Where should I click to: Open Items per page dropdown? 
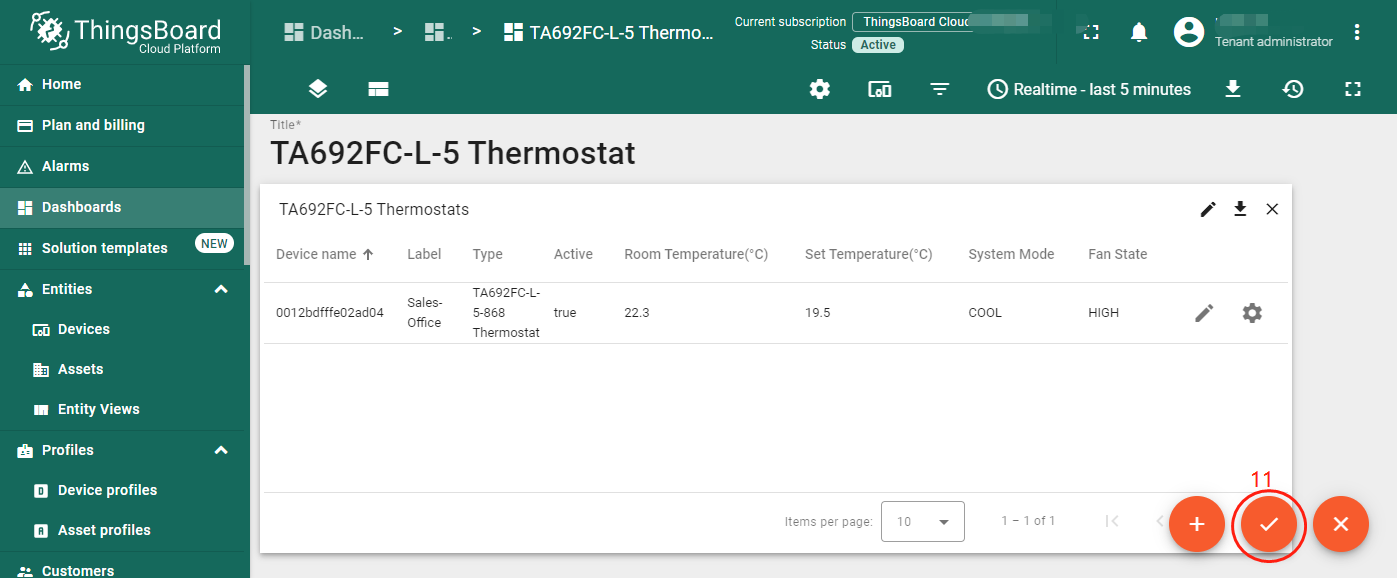tap(922, 521)
